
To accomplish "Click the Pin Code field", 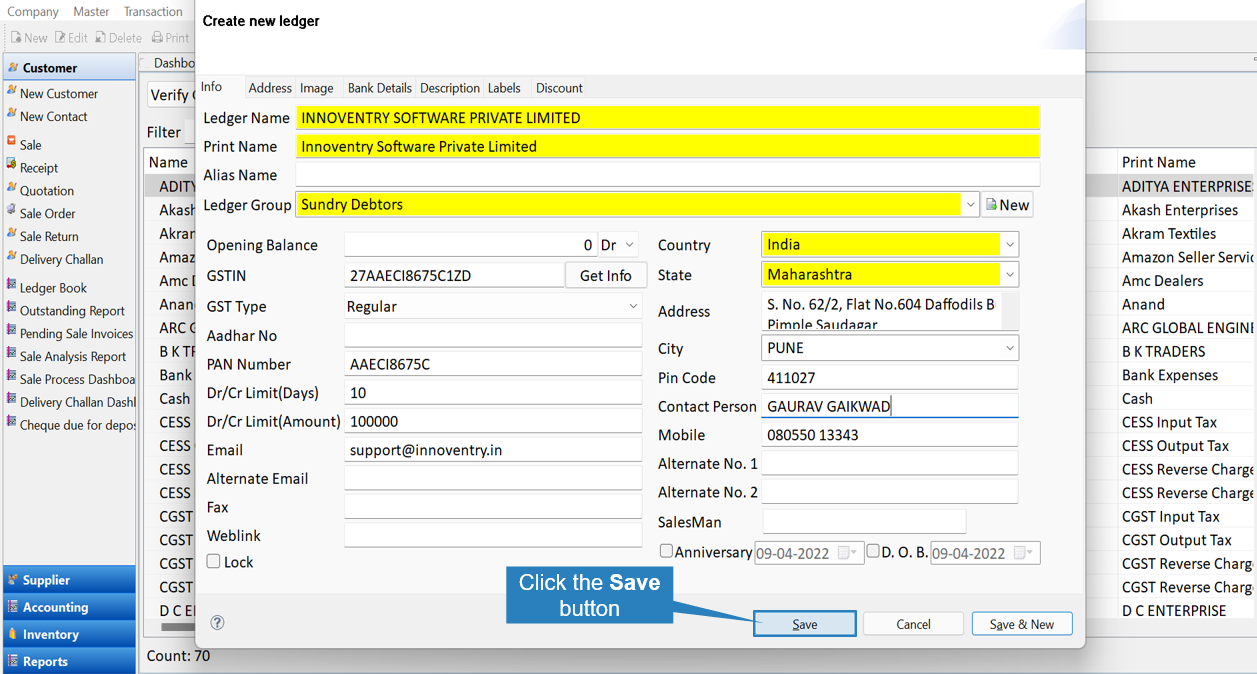I will [x=890, y=378].
